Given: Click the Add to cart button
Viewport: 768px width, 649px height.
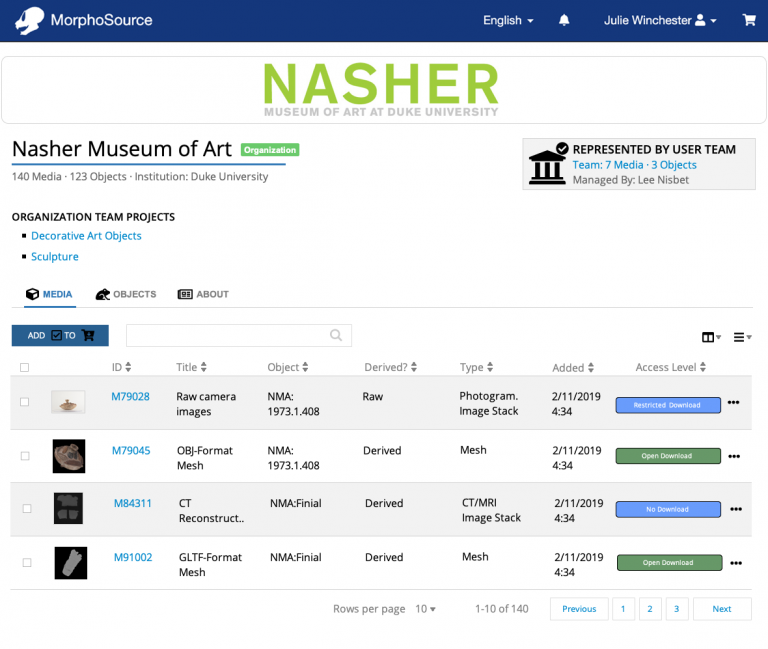Looking at the screenshot, I should (60, 336).
